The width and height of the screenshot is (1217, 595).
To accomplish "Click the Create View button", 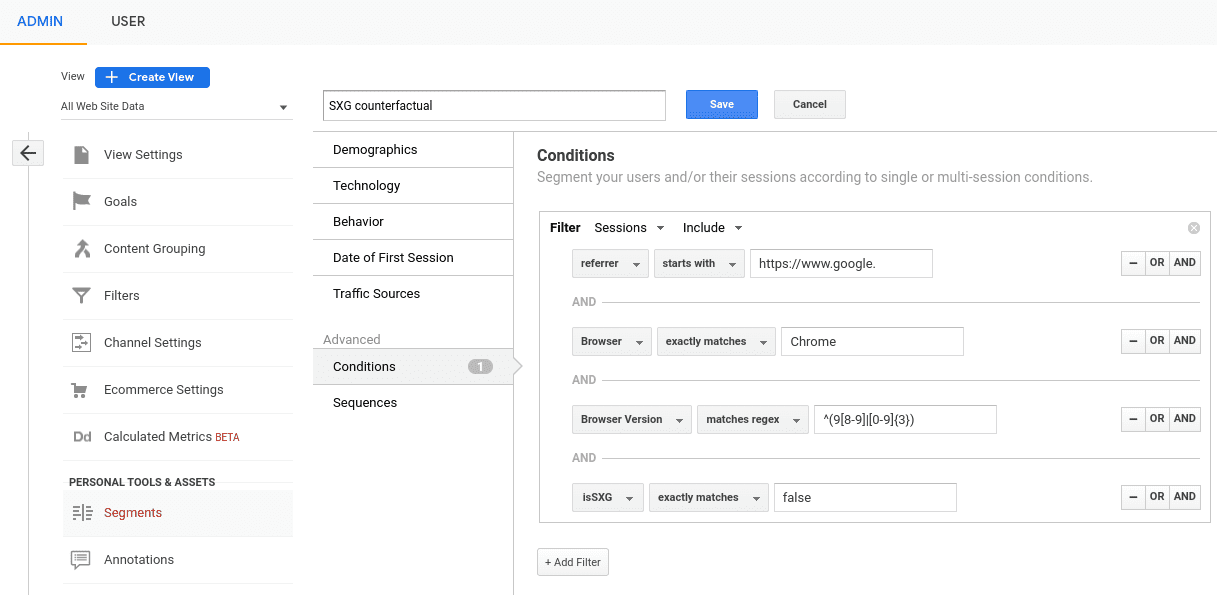I will [152, 77].
